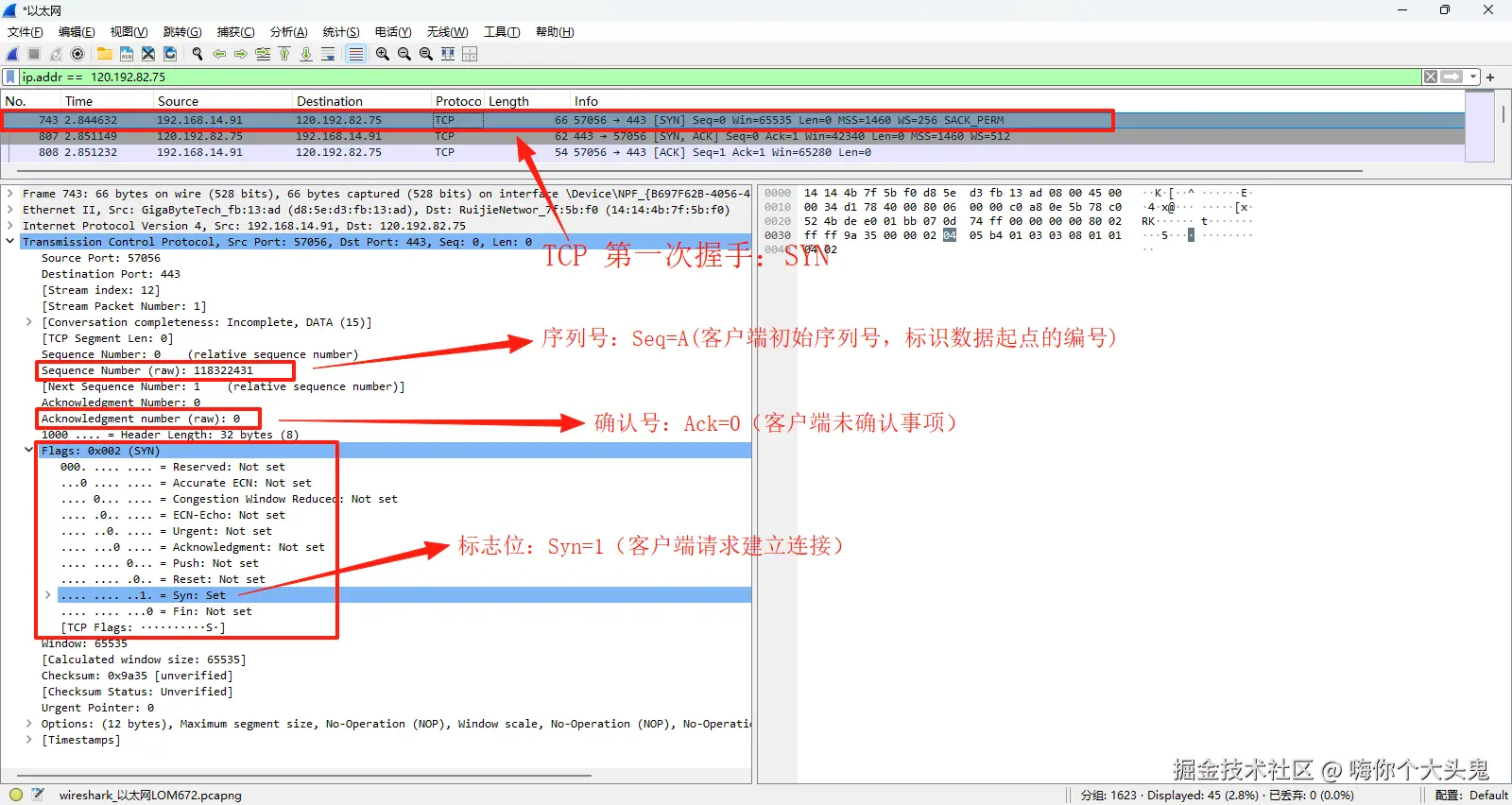Open the 捕获(C) menu

pyautogui.click(x=235, y=32)
